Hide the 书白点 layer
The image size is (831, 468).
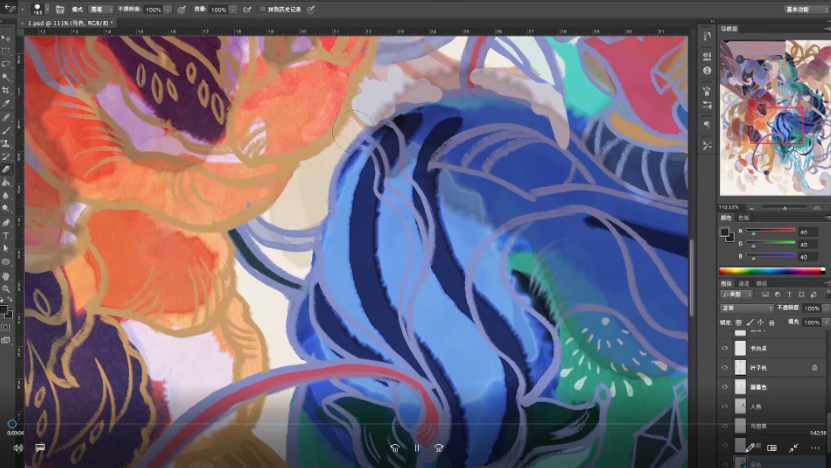click(724, 348)
